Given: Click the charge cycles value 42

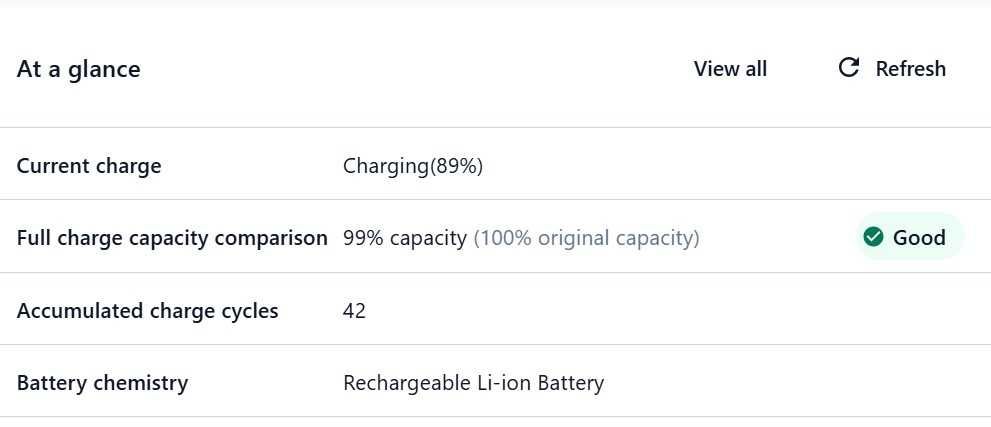Looking at the screenshot, I should (354, 311).
